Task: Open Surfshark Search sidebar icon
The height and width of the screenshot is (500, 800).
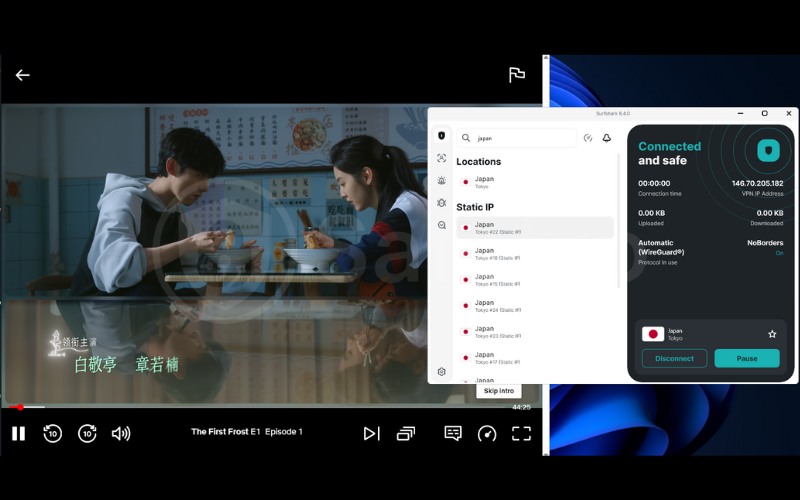Action: [442, 225]
